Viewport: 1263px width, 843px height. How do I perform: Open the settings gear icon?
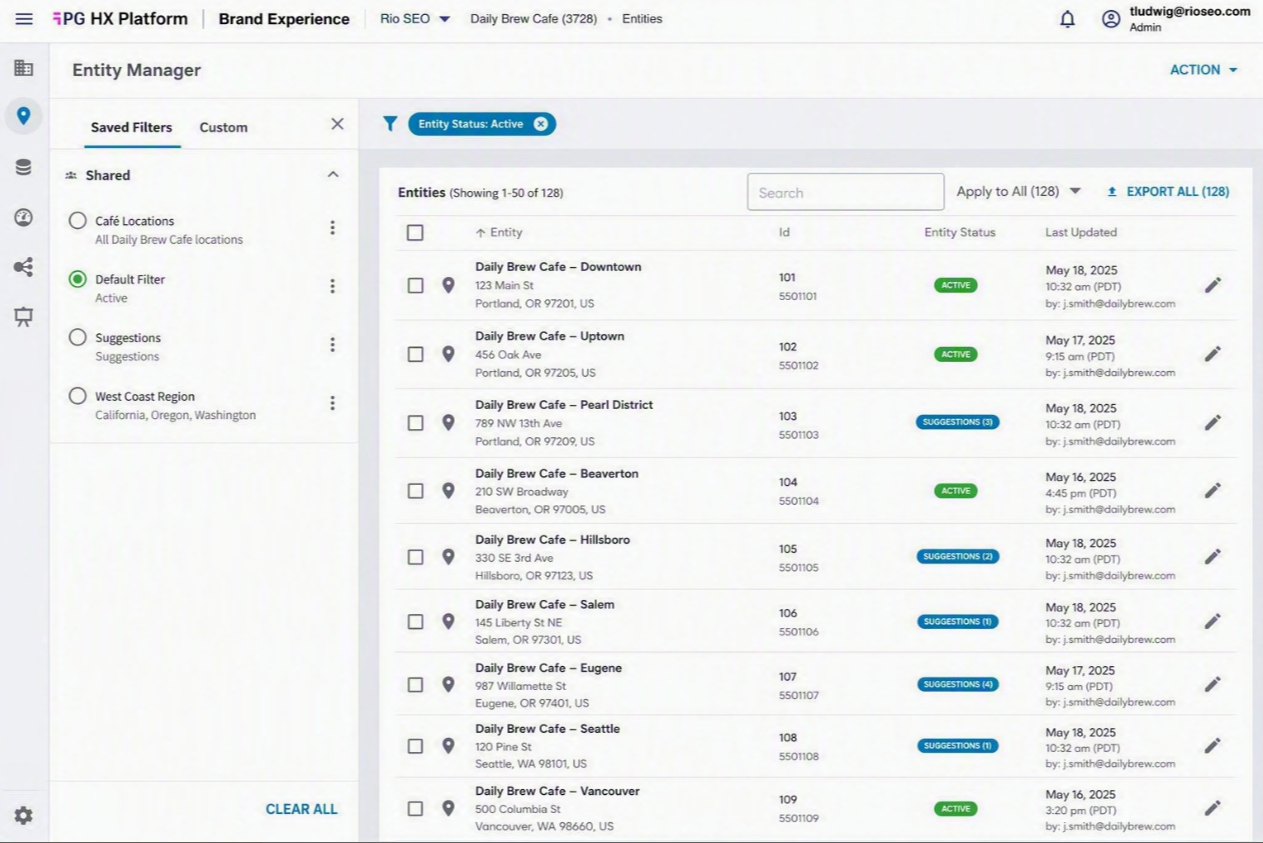(23, 815)
